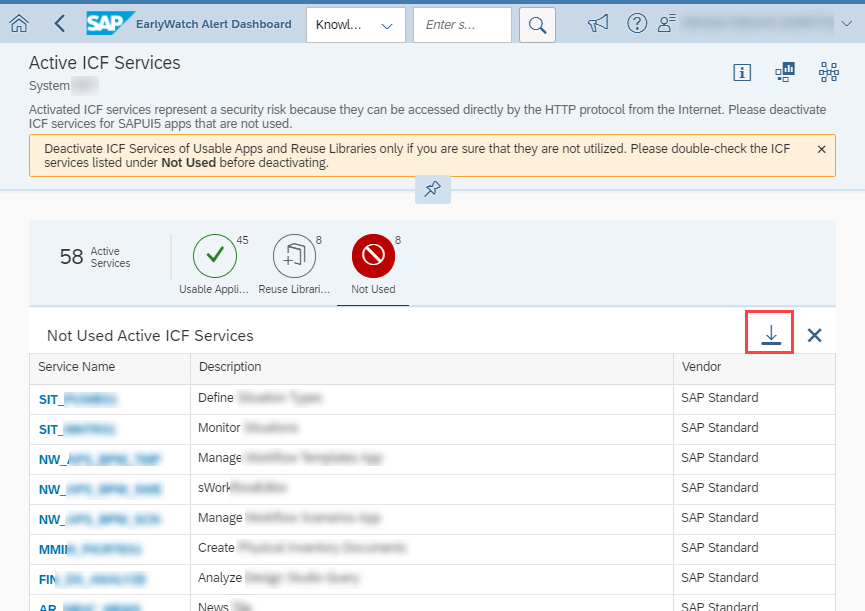Select the Reuse Libraries filter tab
Screen dimensions: 865x611
tap(294, 265)
